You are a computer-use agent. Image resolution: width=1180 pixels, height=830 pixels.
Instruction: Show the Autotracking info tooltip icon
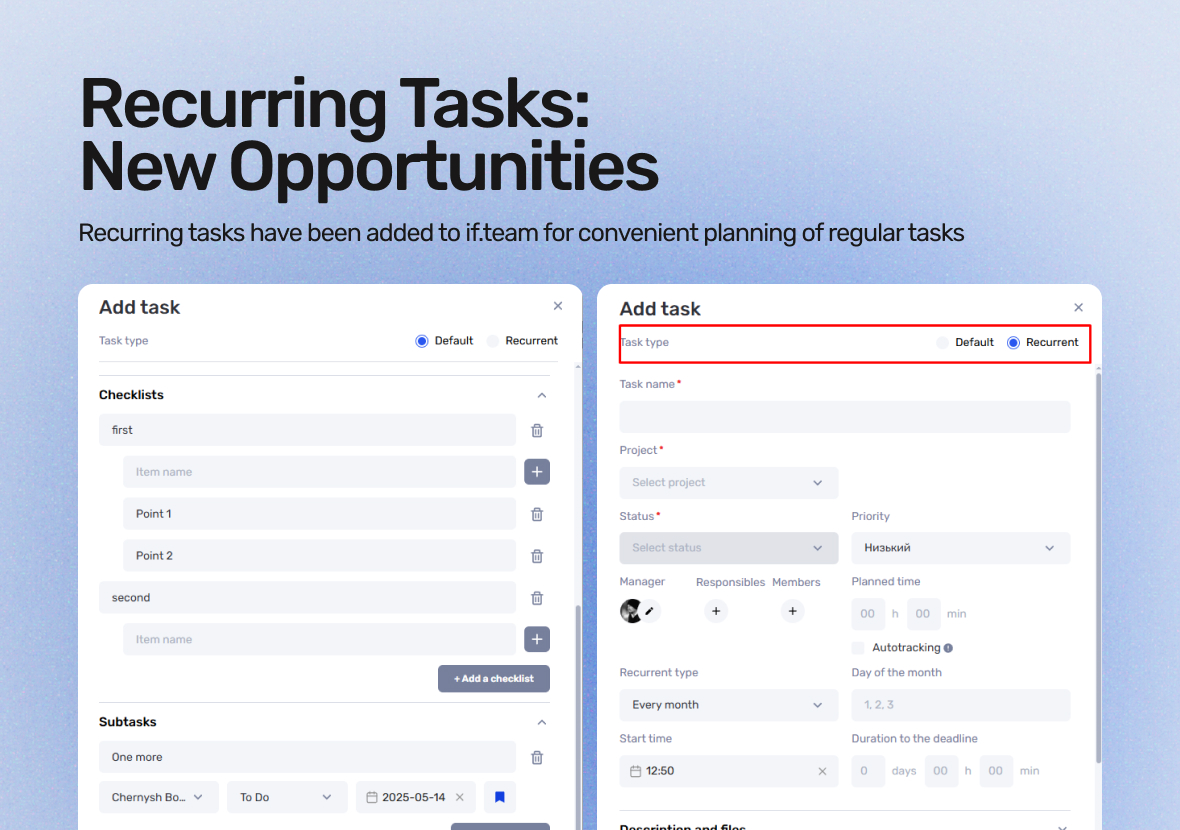pos(948,648)
